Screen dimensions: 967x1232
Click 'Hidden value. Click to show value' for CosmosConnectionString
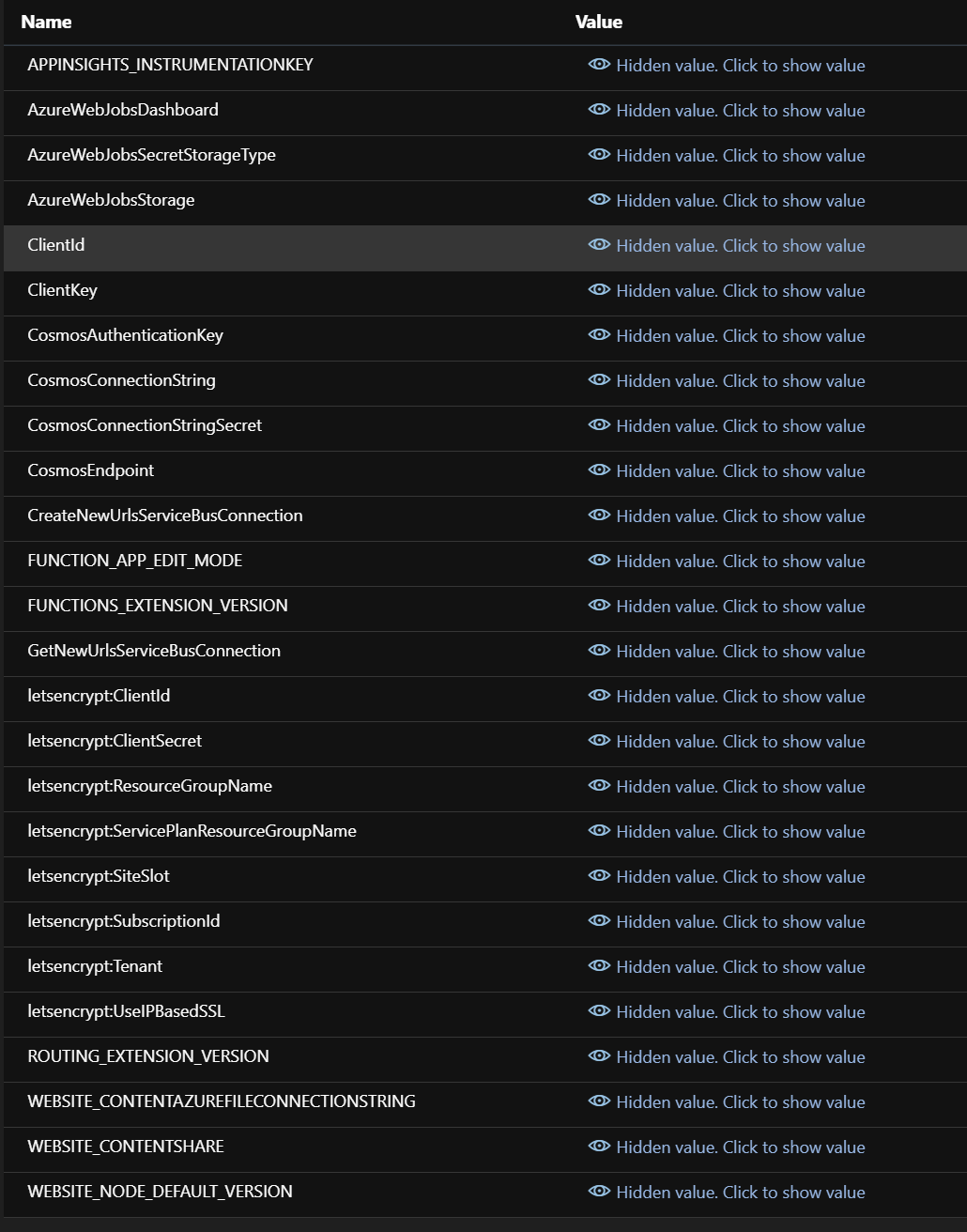[740, 380]
